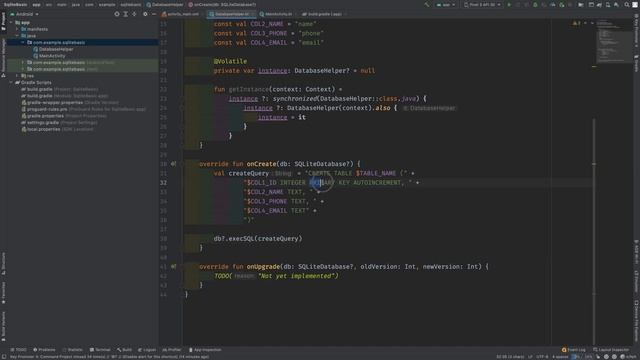Run the app with the green play icon

tap(509, 5)
